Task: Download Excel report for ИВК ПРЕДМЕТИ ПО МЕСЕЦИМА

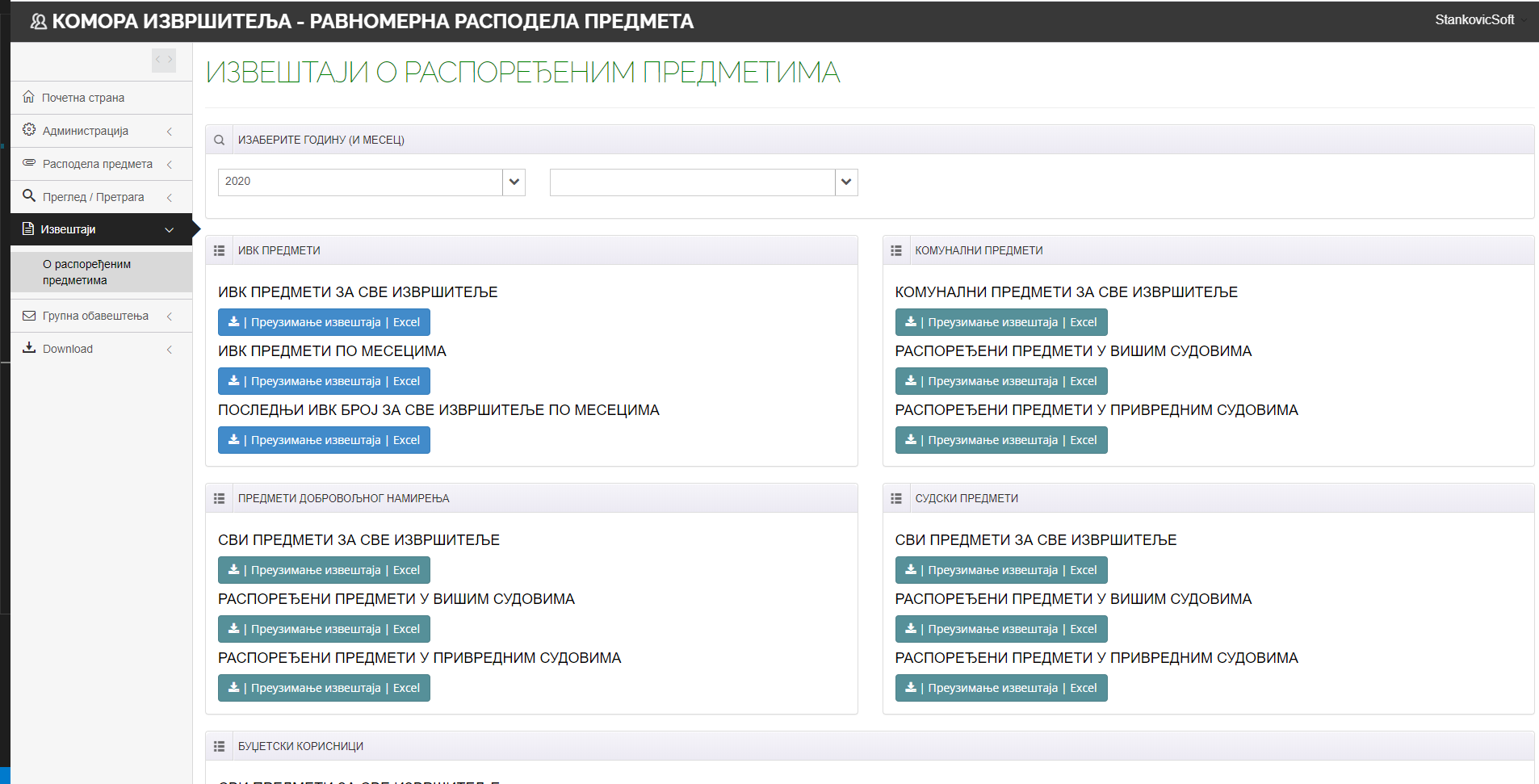Action: pos(324,381)
